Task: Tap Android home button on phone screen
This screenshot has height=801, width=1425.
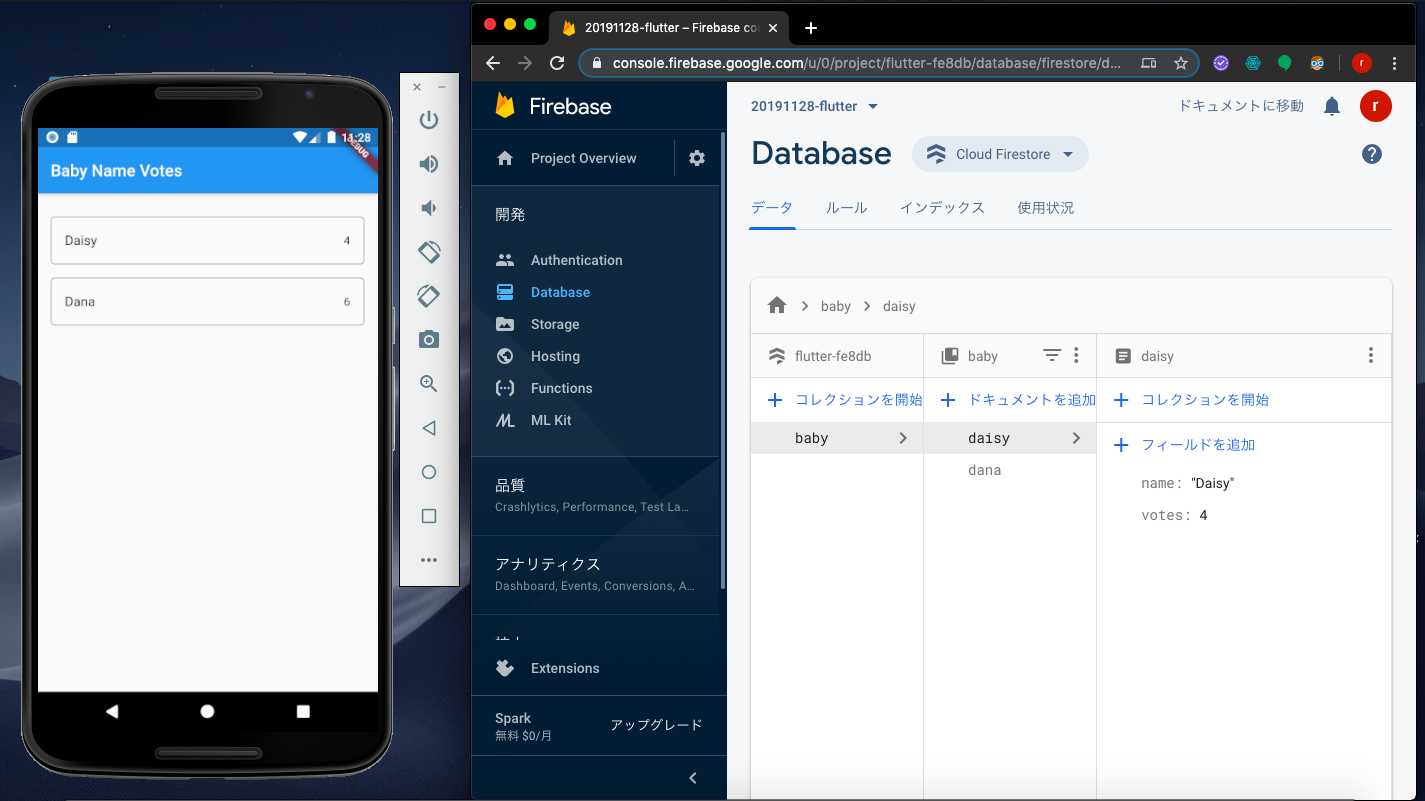Action: pyautogui.click(x=207, y=711)
